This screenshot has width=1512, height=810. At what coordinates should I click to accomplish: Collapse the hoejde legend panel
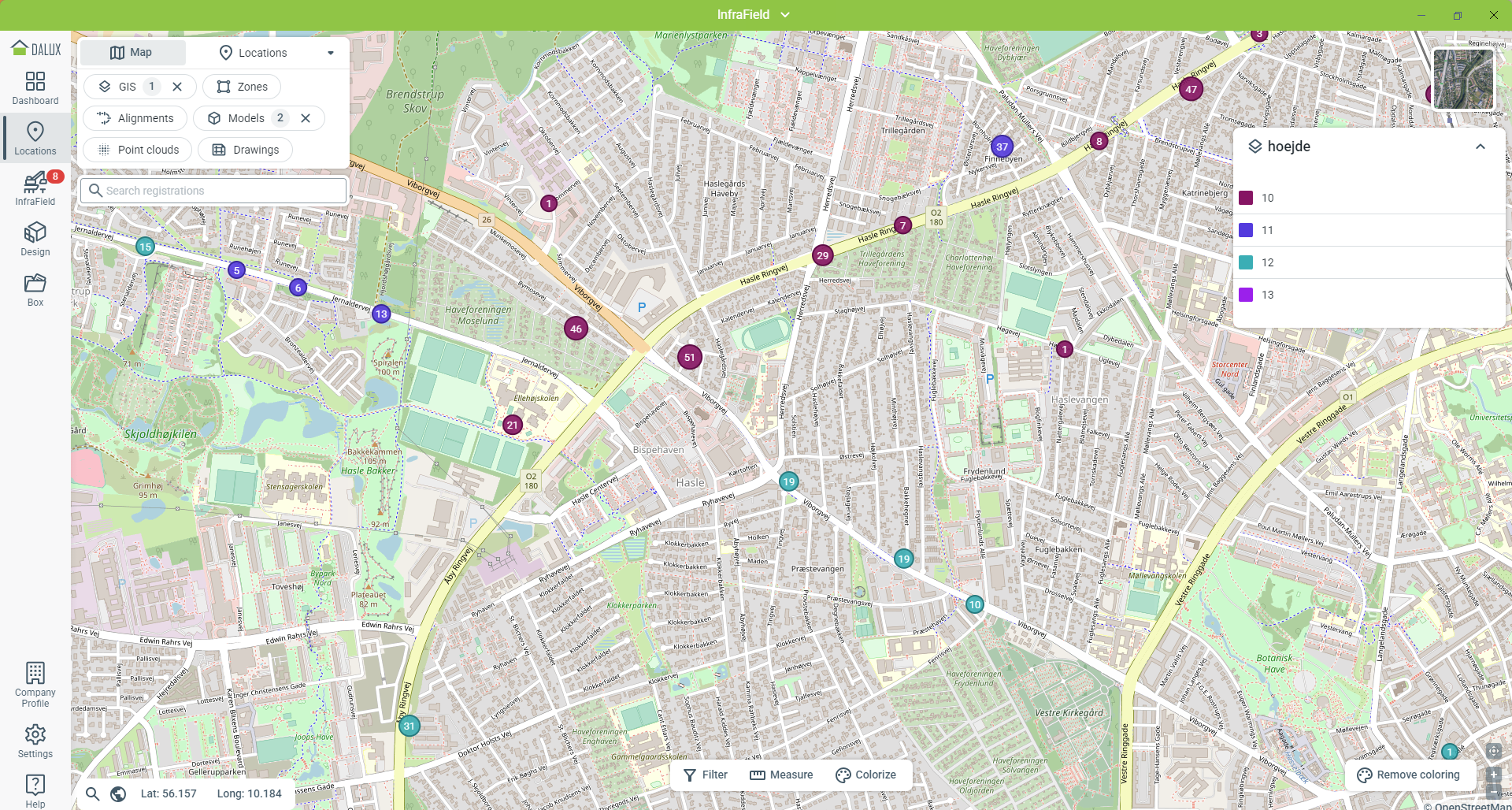click(x=1480, y=147)
